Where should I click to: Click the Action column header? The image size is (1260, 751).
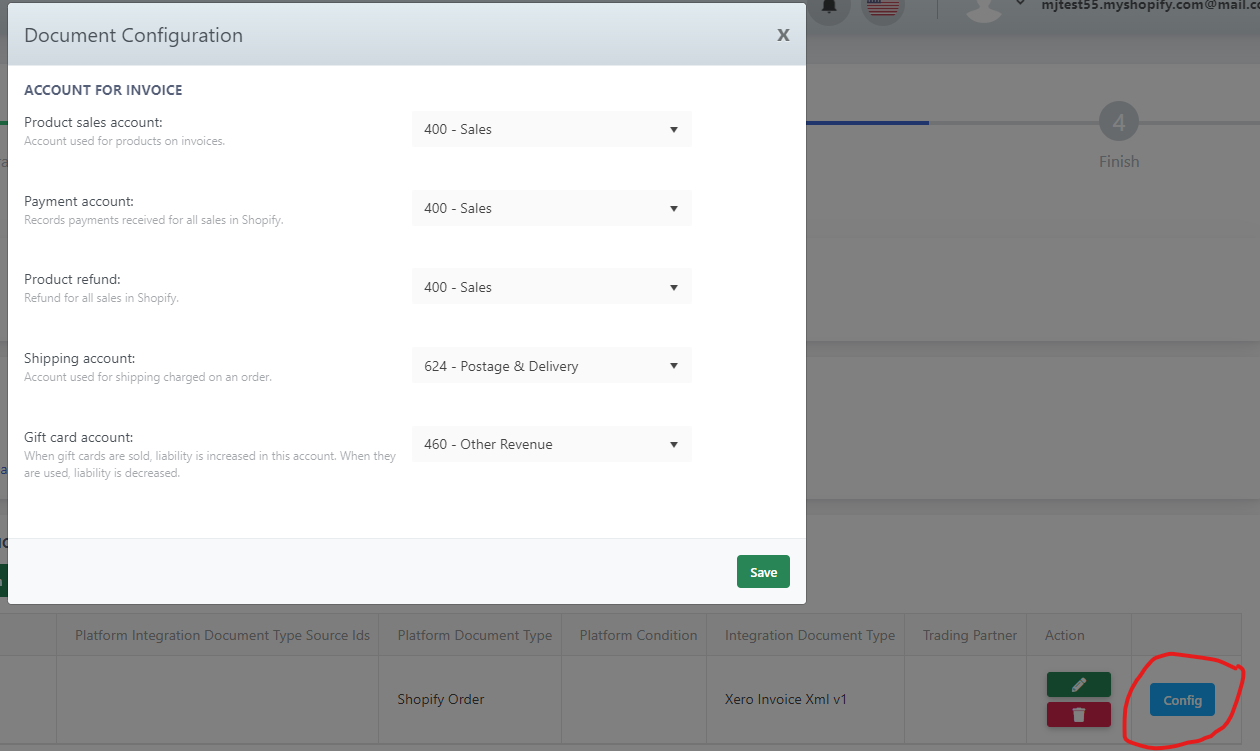[1064, 635]
